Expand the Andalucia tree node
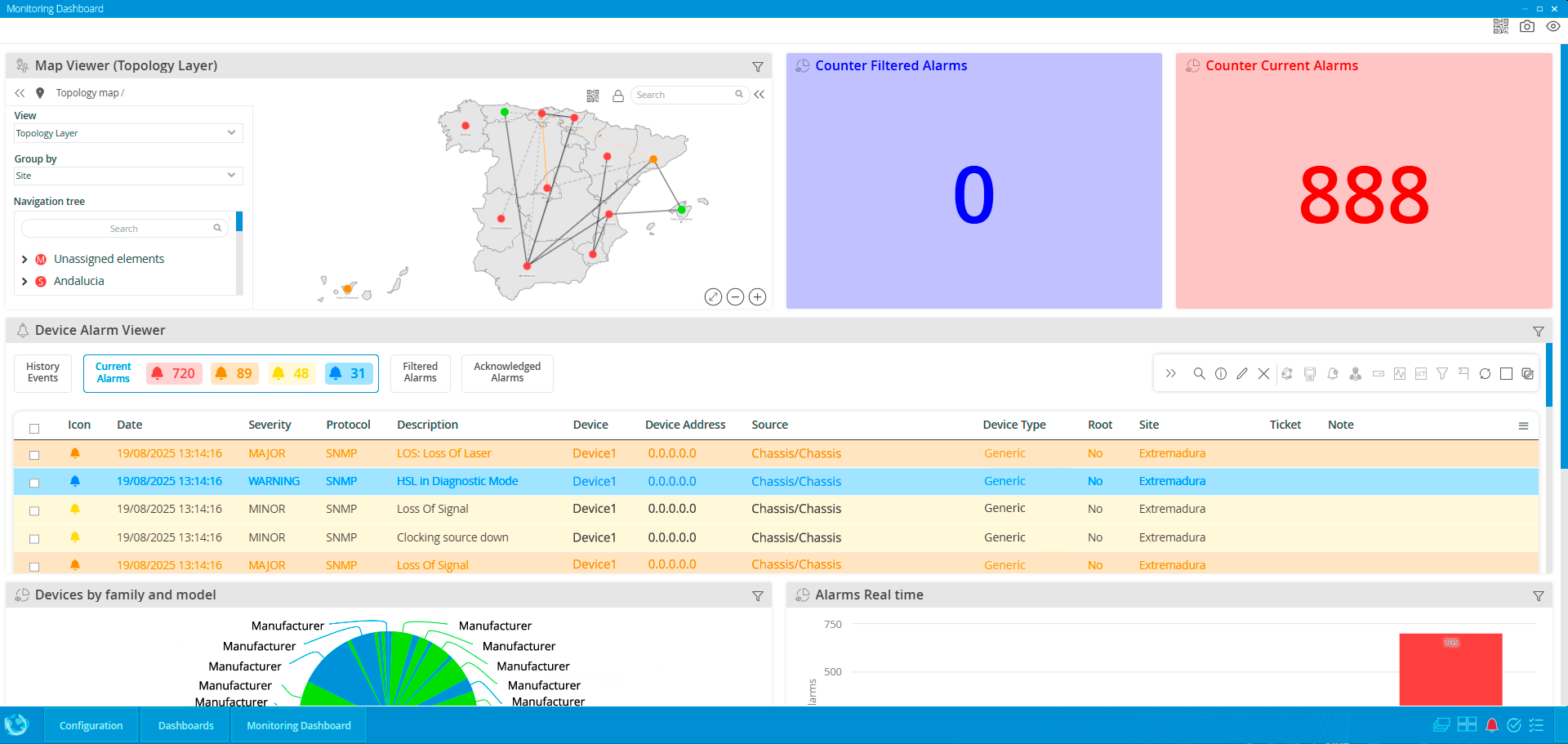 pyautogui.click(x=24, y=282)
